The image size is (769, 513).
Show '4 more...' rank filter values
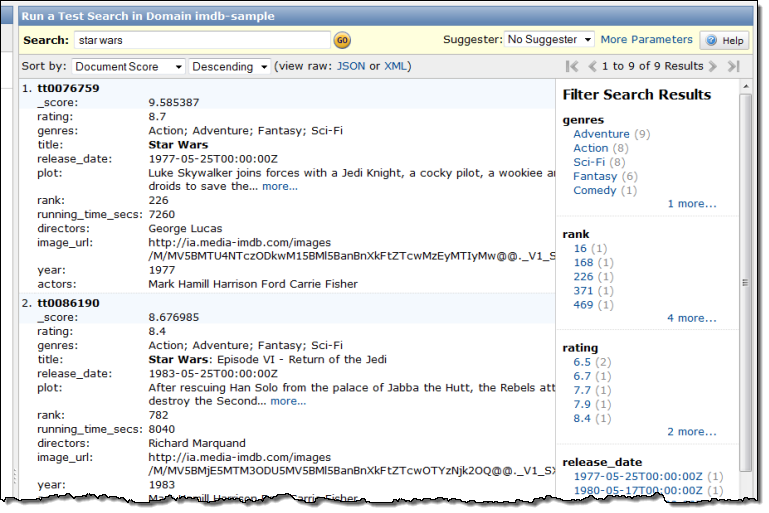692,318
